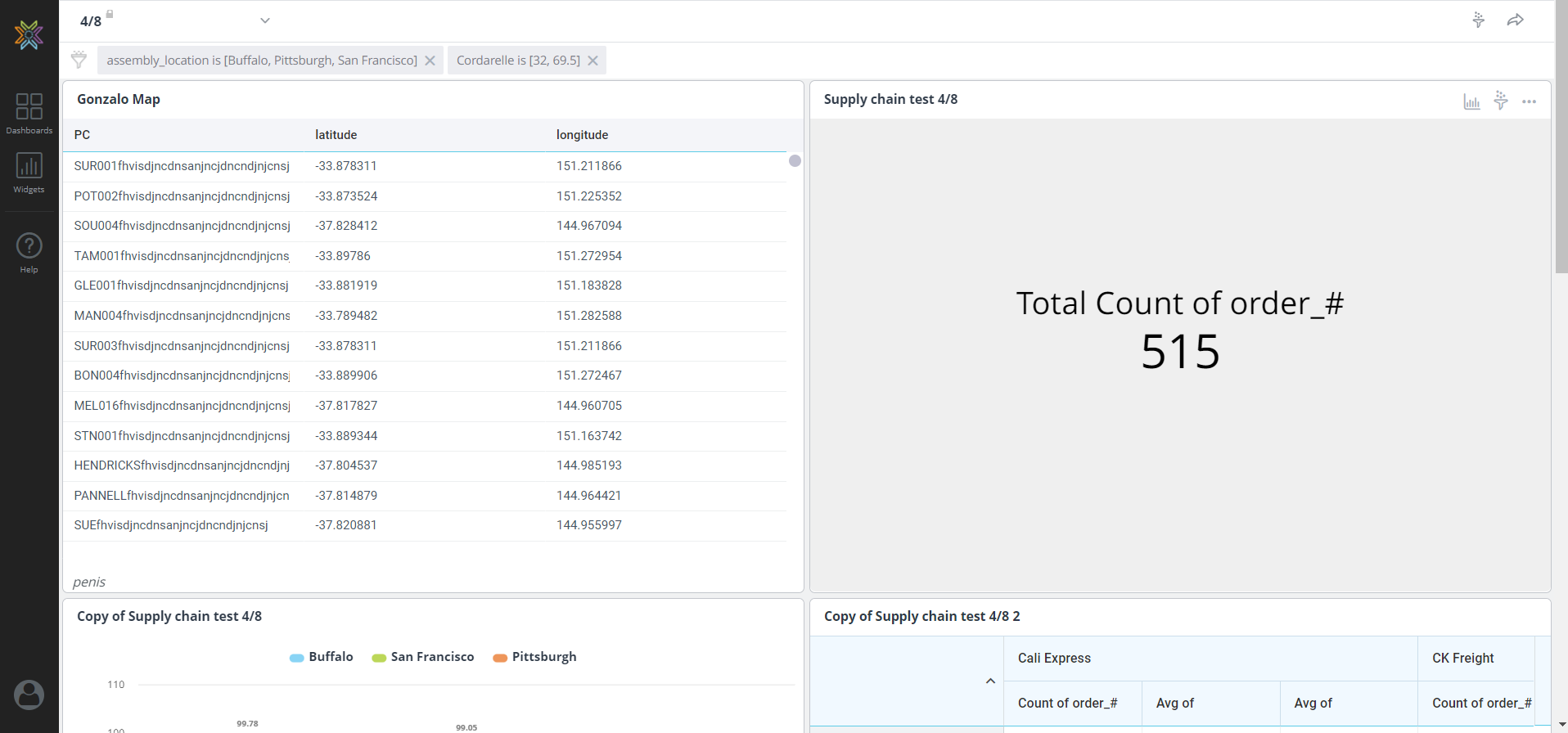Sort table by longitude column header

tap(582, 135)
